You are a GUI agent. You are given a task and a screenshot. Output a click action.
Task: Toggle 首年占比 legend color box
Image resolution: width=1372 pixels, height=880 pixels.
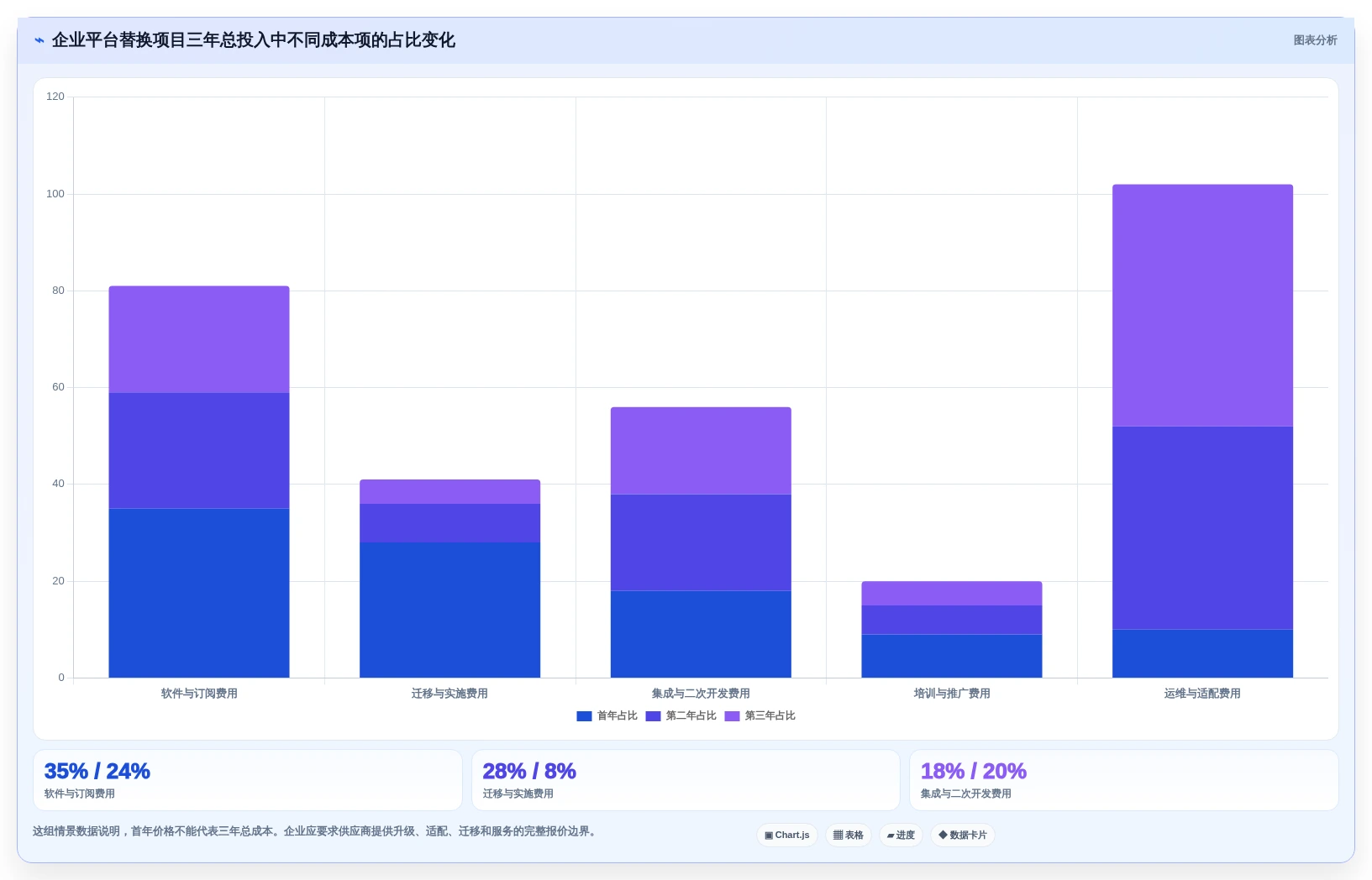(584, 716)
